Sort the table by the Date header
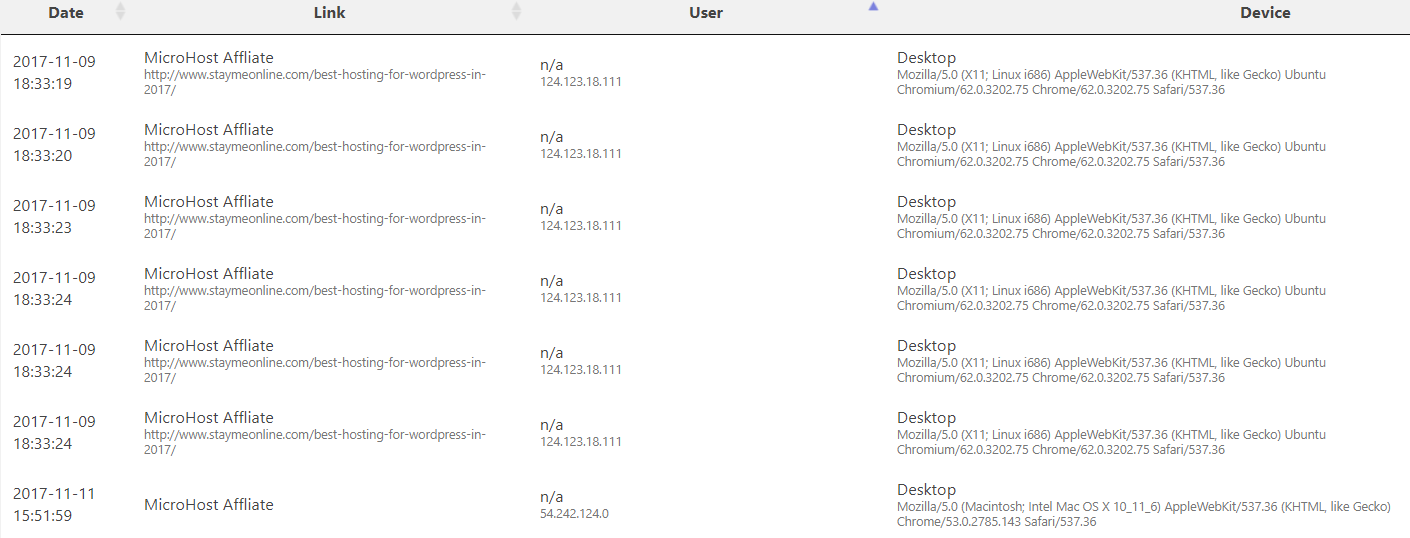The image size is (1410, 538). 66,13
